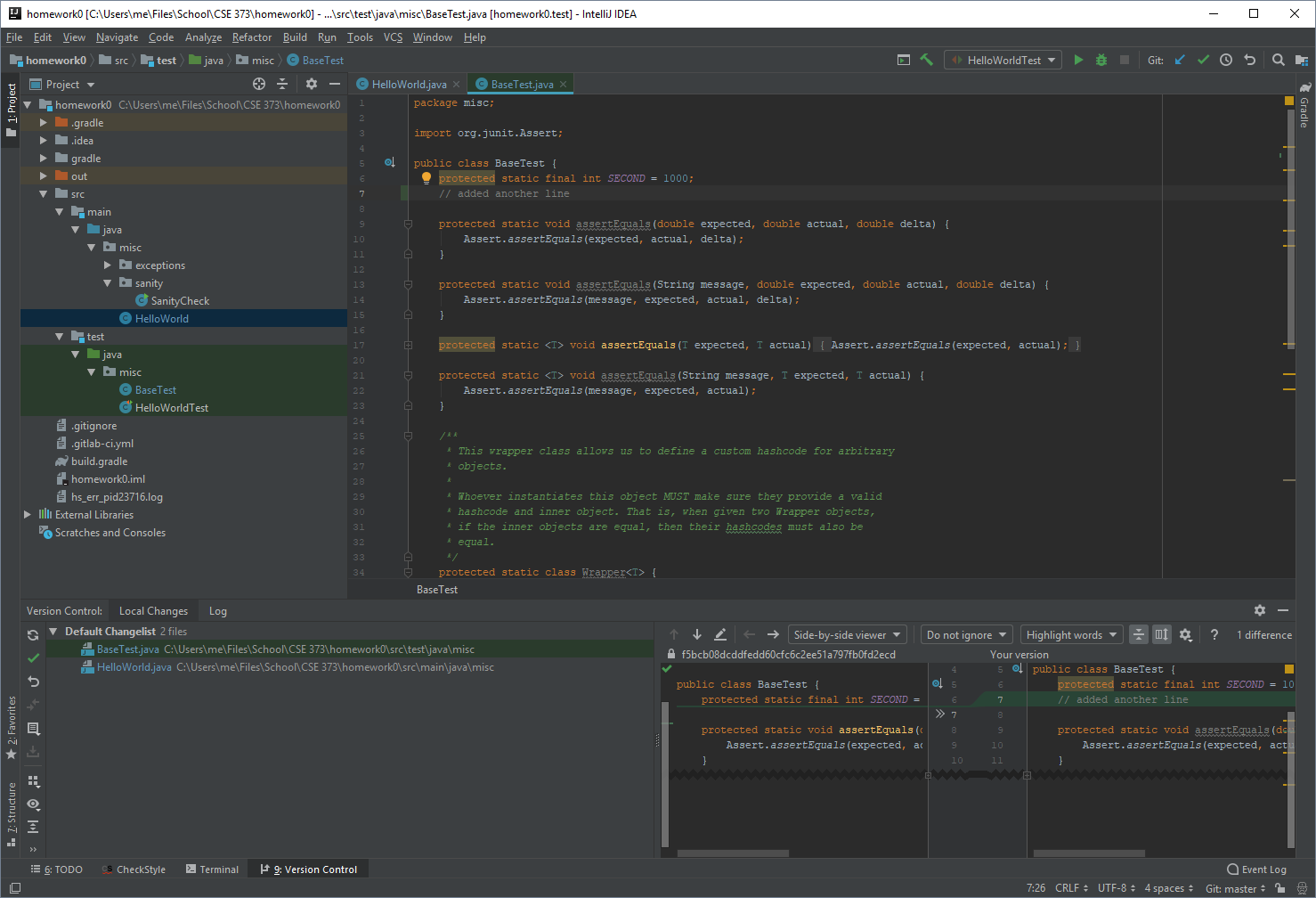Toggle 'Collapse unchanged fragments' in the diff toolbar
Viewport: 1316px width, 898px height.
coord(1139,634)
